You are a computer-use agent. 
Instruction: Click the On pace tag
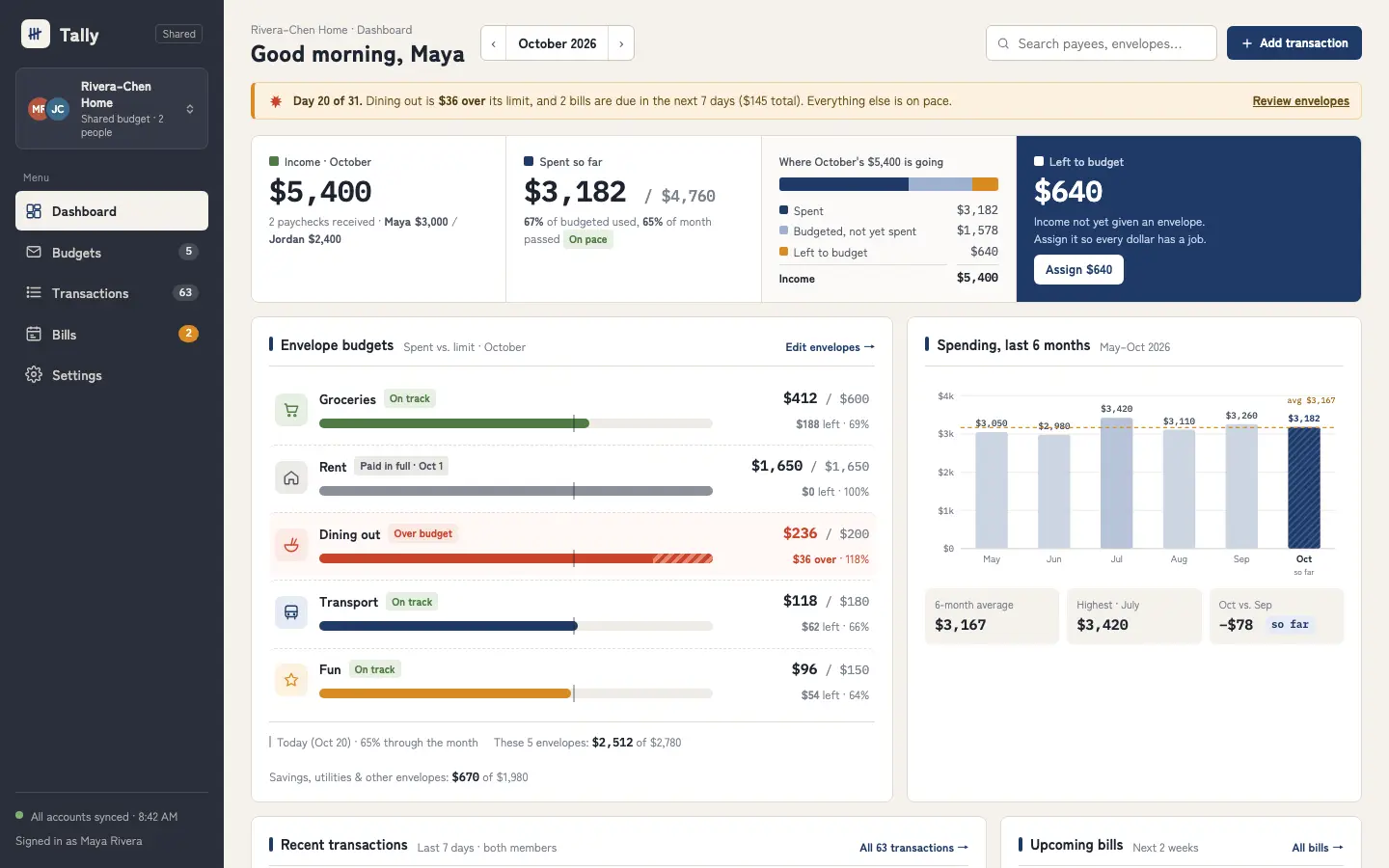click(x=588, y=239)
